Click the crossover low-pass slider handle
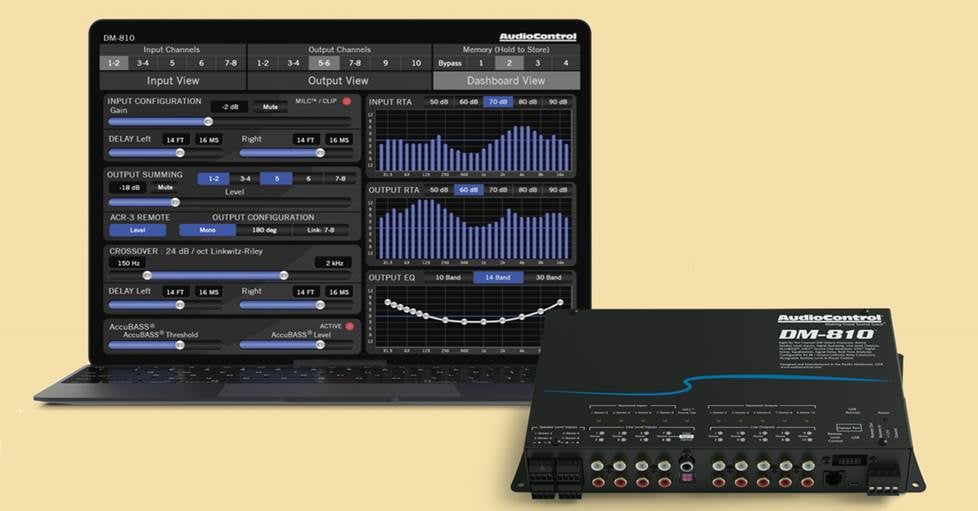978x511 pixels. click(x=284, y=276)
